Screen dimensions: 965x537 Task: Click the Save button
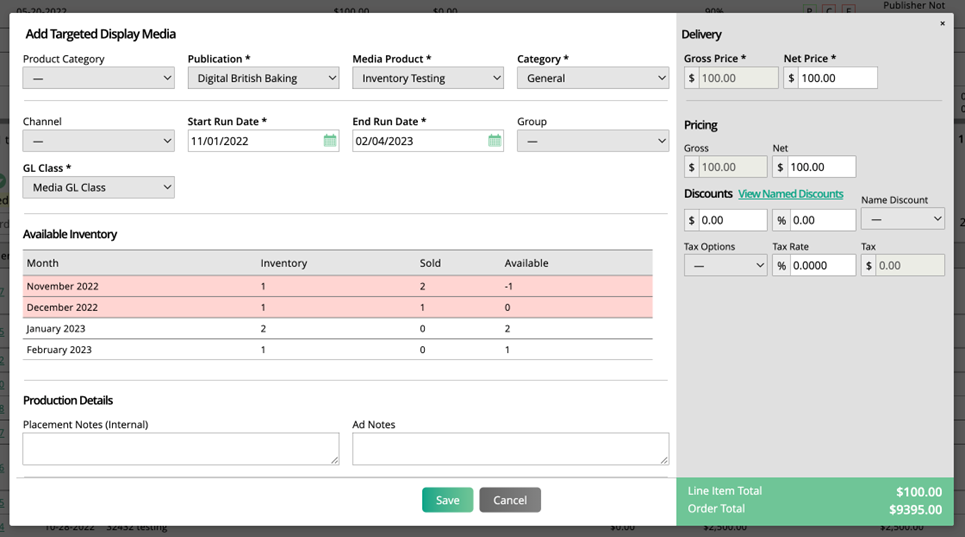(x=447, y=500)
